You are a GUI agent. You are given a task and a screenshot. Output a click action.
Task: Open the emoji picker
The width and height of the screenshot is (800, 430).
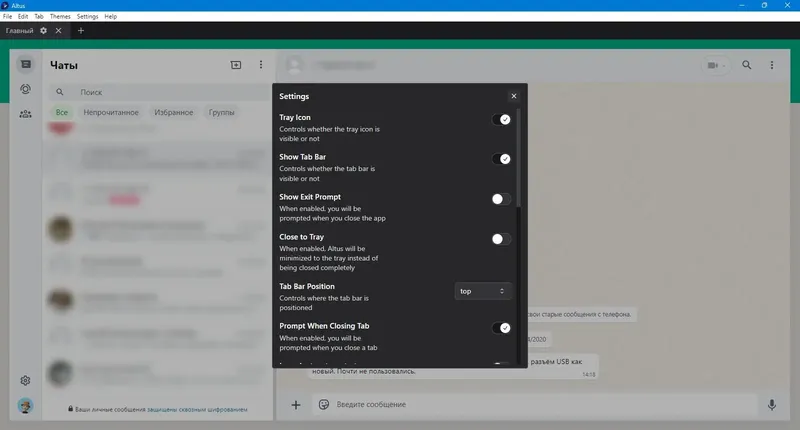click(323, 404)
